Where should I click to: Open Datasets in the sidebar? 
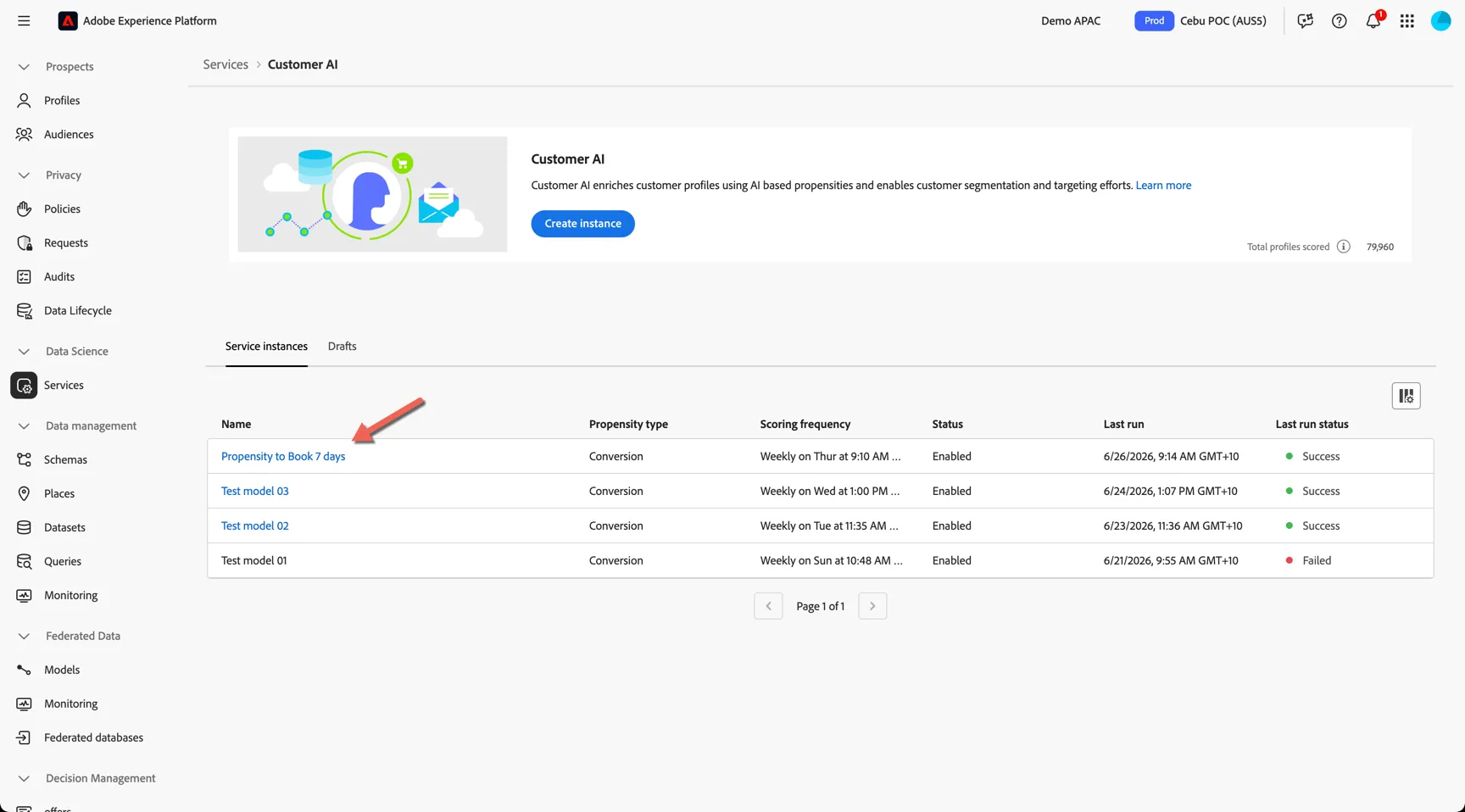click(64, 527)
